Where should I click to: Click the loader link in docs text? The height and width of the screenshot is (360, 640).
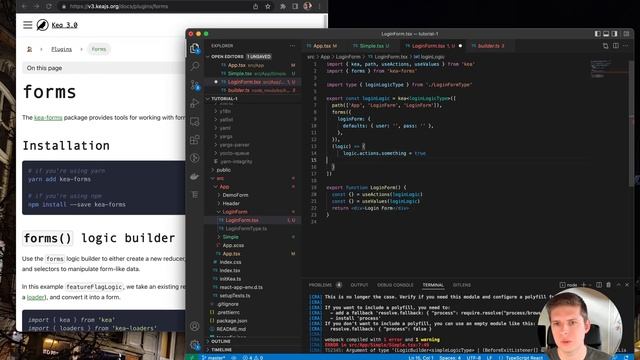click(36, 297)
